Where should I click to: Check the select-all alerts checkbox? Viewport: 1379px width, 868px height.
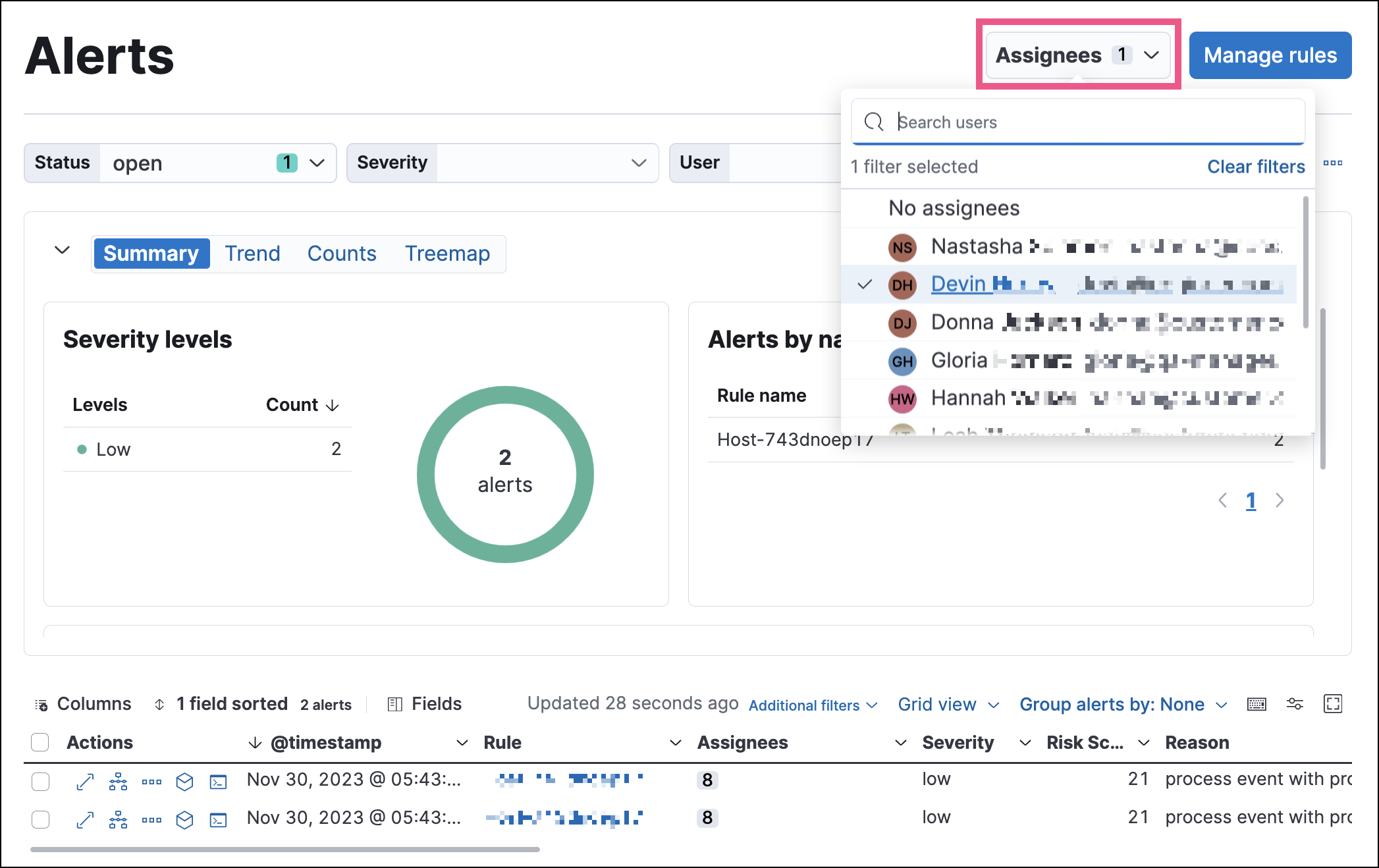(40, 742)
